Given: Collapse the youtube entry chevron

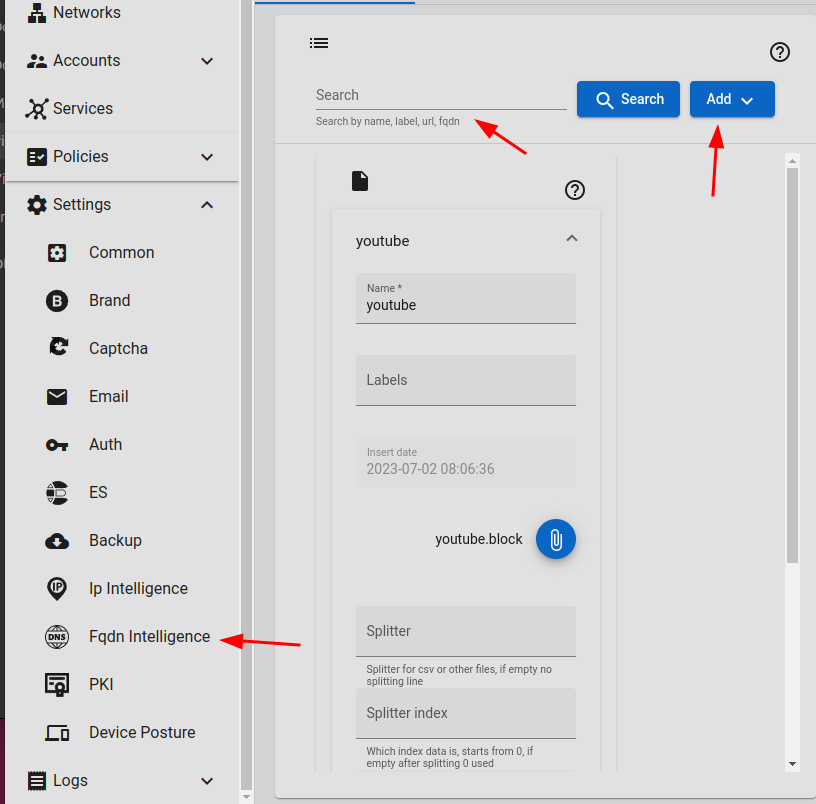Looking at the screenshot, I should coord(571,238).
